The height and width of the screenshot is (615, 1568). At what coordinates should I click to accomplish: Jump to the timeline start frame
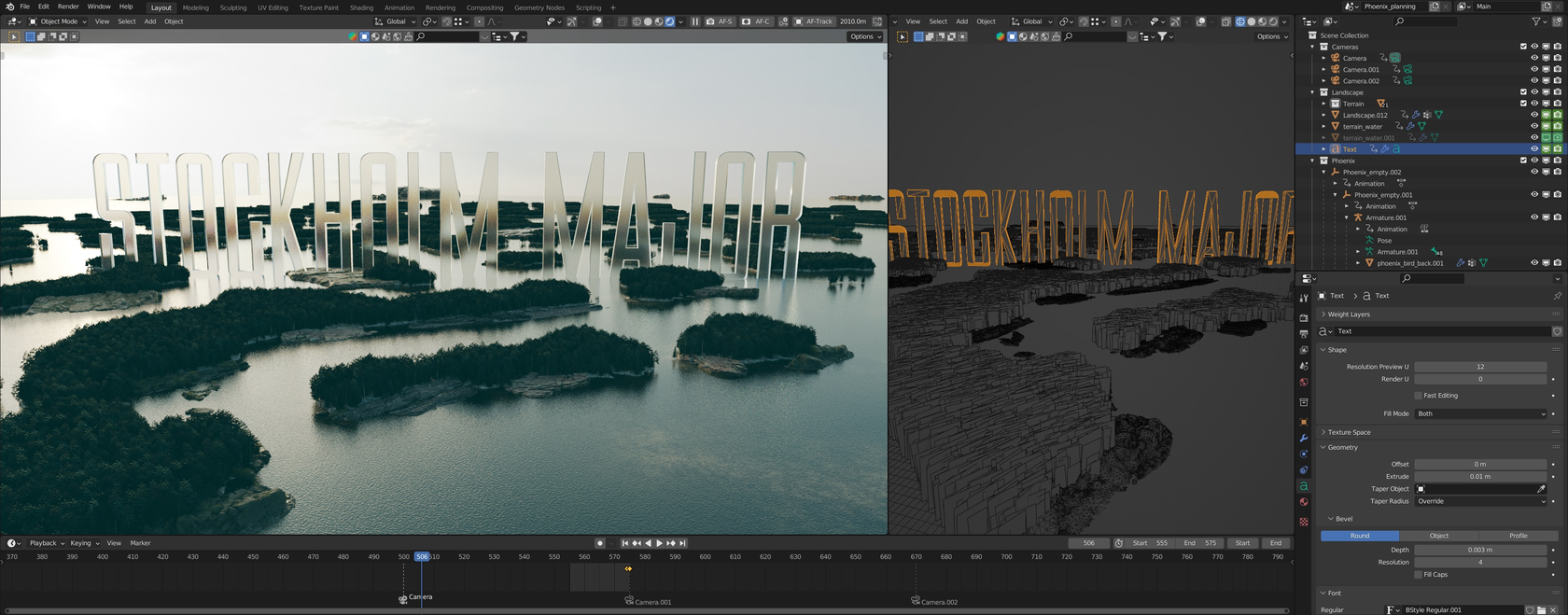pyautogui.click(x=625, y=543)
